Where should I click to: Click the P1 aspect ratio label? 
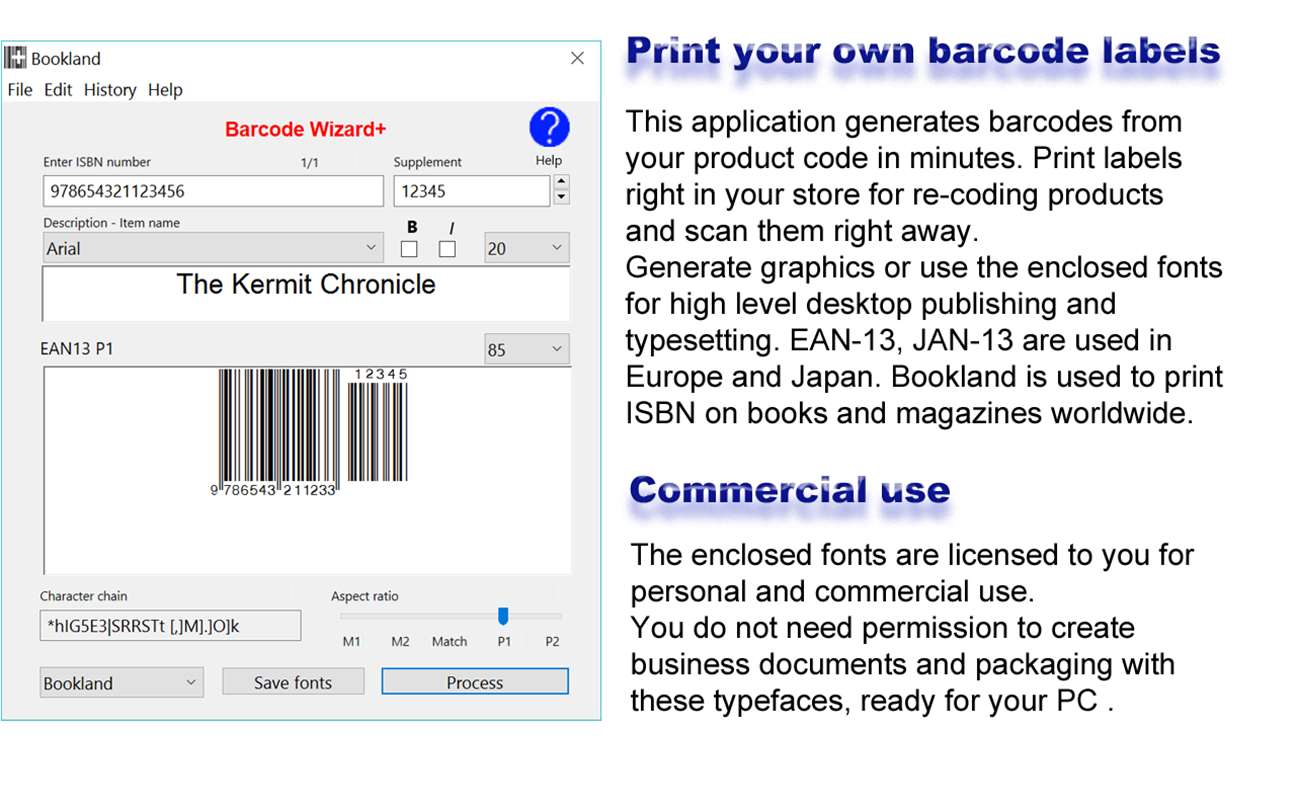(504, 642)
